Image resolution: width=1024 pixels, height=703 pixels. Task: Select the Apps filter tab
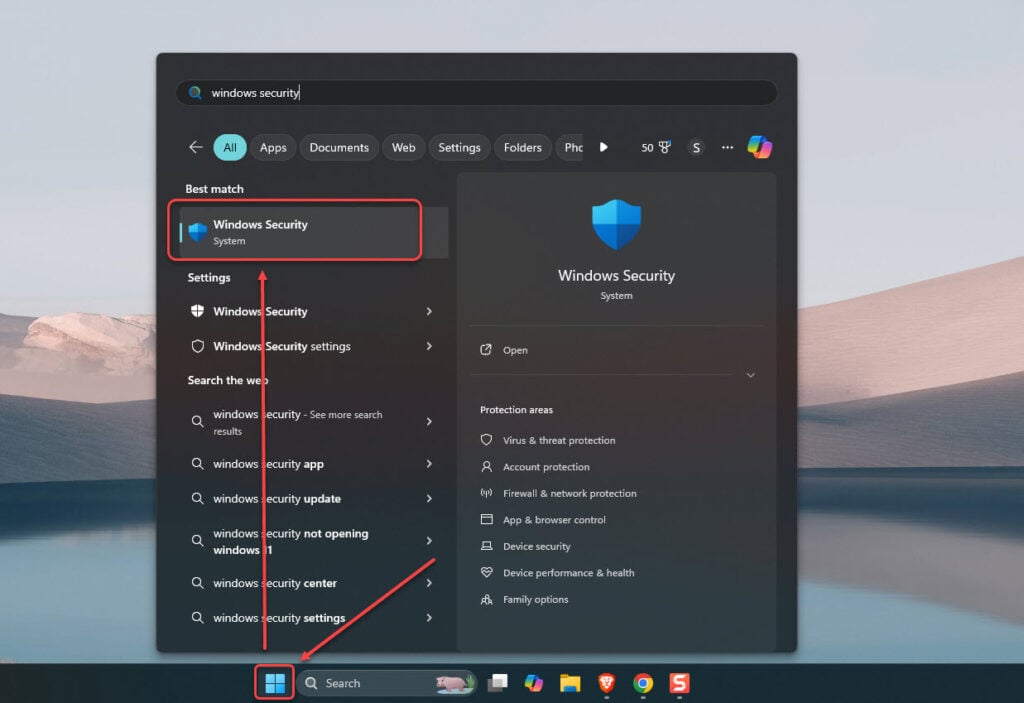coord(273,147)
